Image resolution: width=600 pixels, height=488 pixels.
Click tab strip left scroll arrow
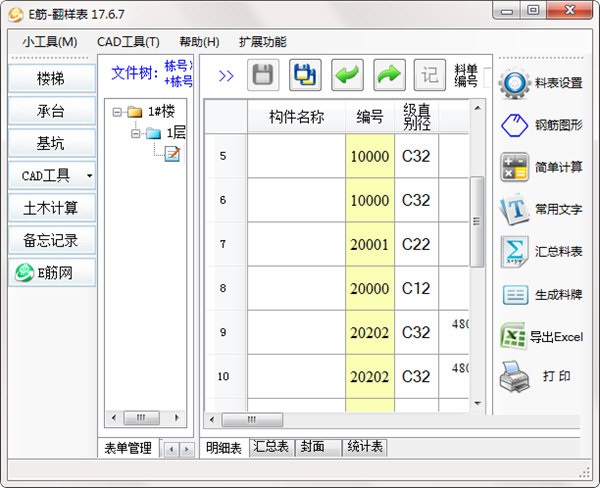(171, 449)
